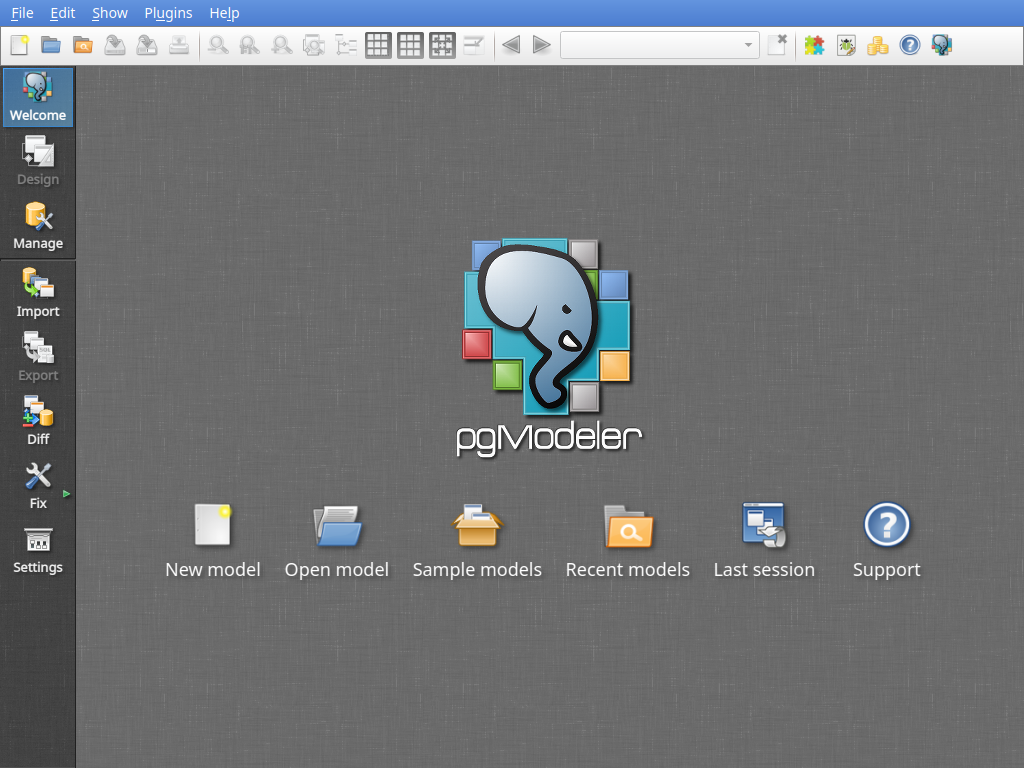The height and width of the screenshot is (768, 1024).
Task: Click the Import sidebar button
Action: click(38, 293)
